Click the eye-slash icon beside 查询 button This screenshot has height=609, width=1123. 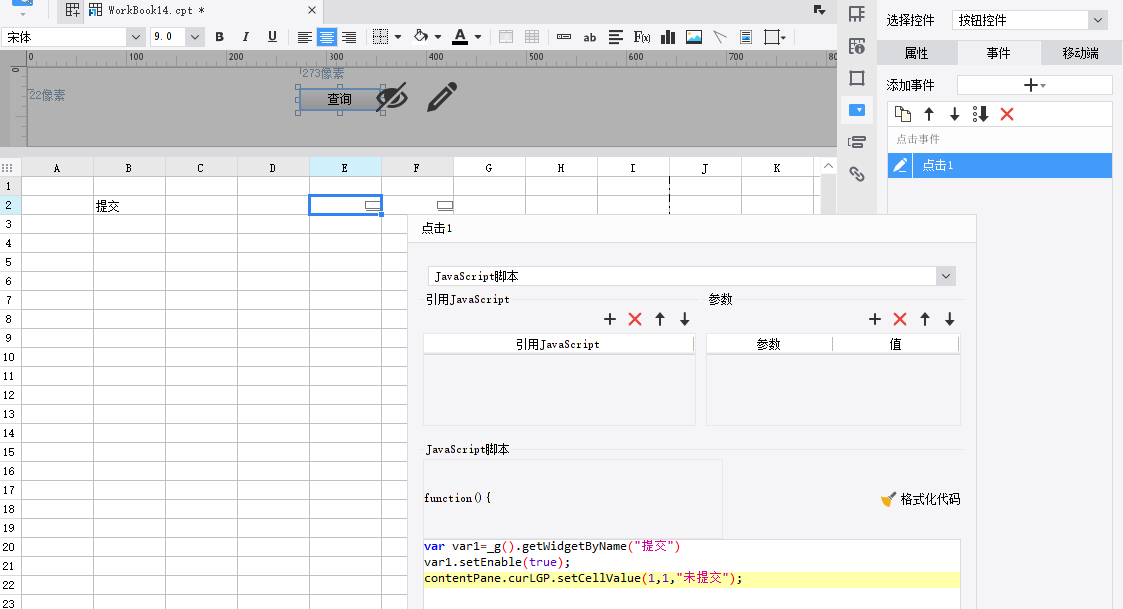[x=392, y=97]
